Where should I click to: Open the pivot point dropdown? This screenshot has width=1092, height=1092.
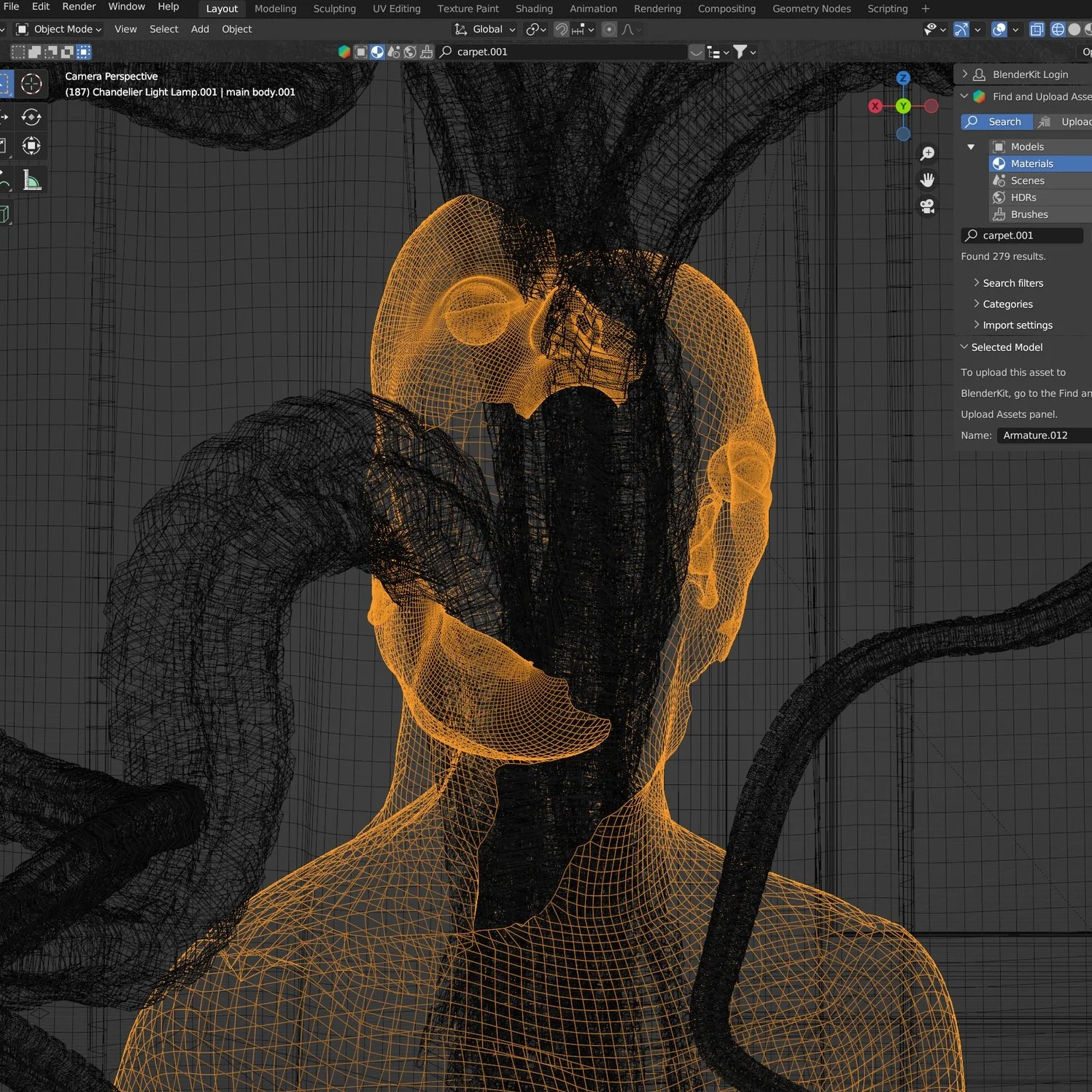[x=536, y=29]
